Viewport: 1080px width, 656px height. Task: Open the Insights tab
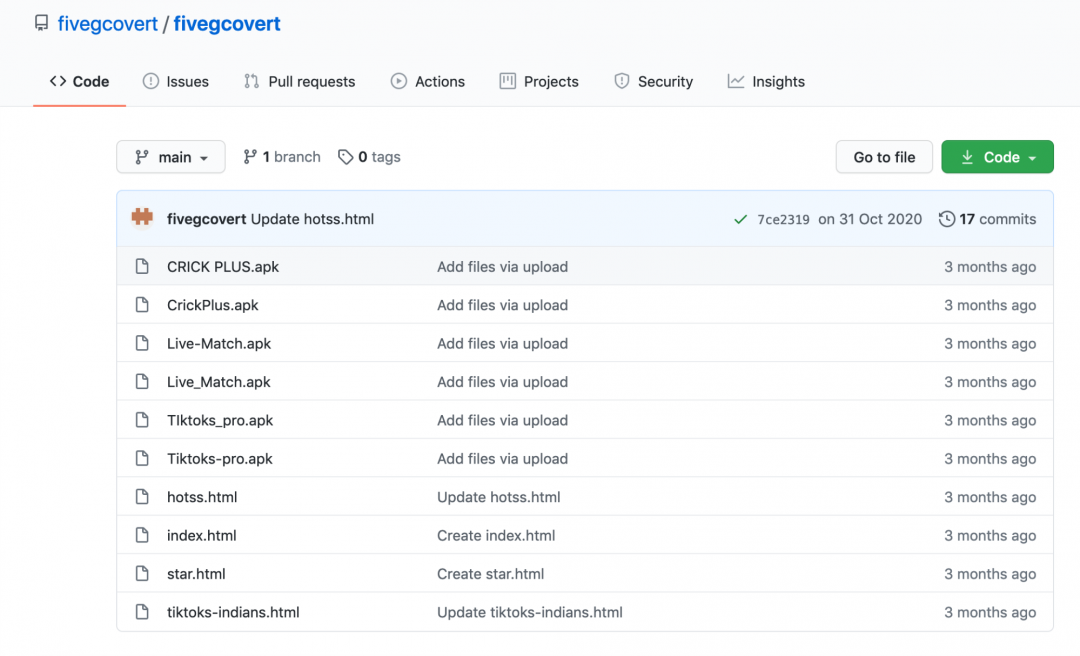[766, 82]
